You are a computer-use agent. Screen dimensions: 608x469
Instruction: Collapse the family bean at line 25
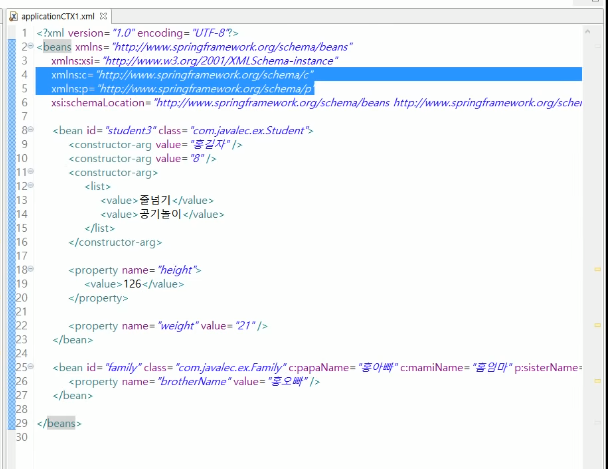[x=31, y=367]
